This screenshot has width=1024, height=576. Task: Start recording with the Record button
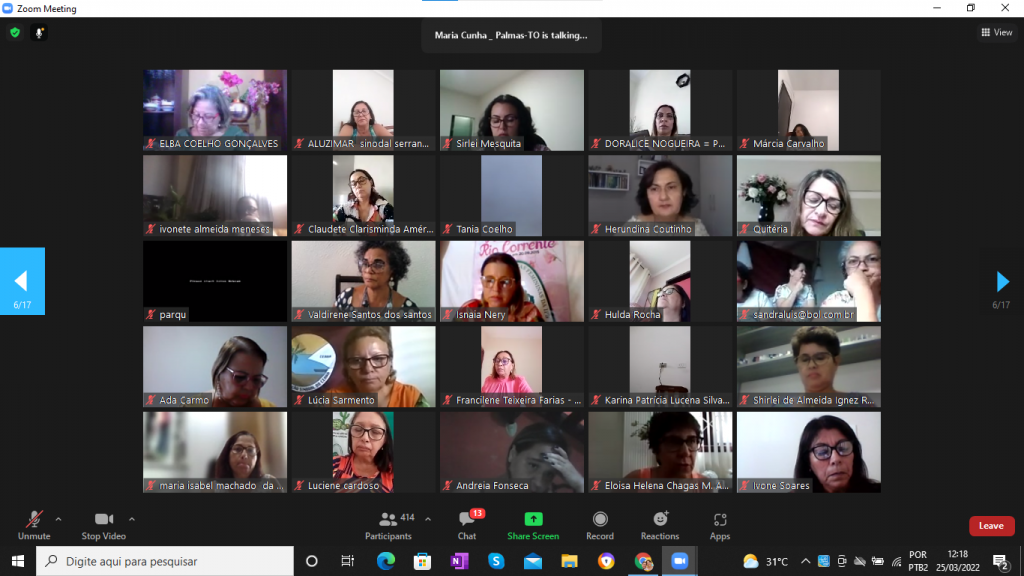tap(600, 524)
